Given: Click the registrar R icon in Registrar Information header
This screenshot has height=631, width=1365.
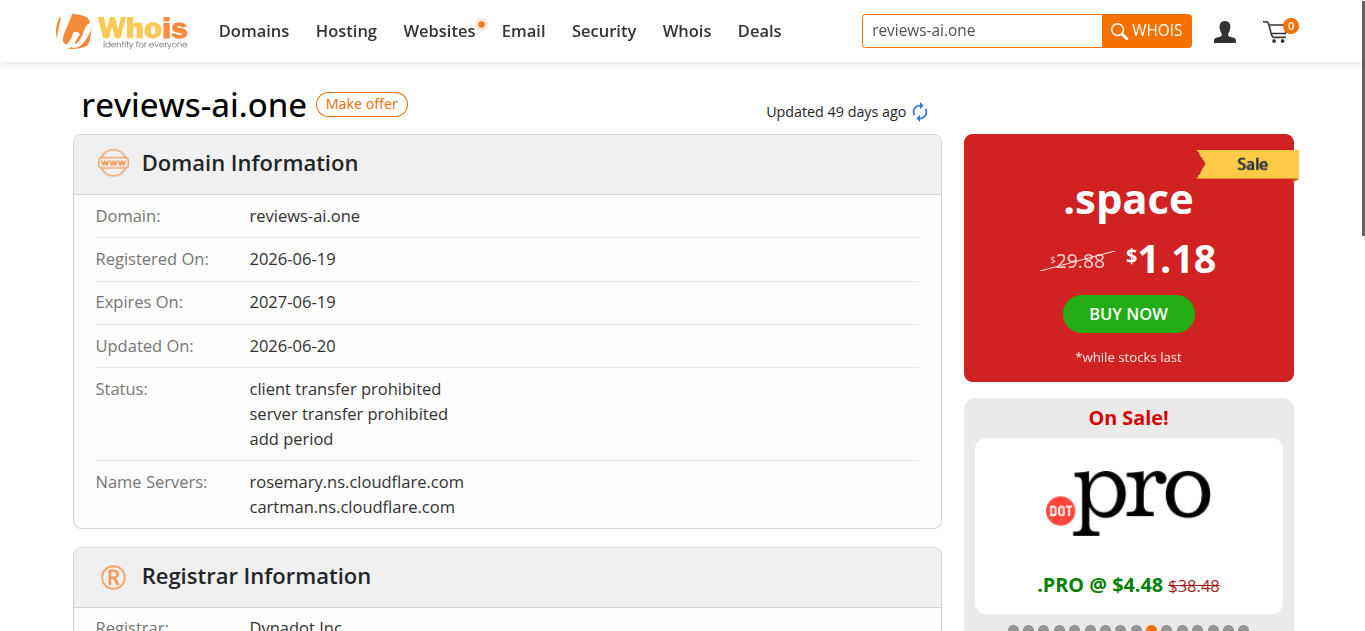Looking at the screenshot, I should [x=113, y=577].
